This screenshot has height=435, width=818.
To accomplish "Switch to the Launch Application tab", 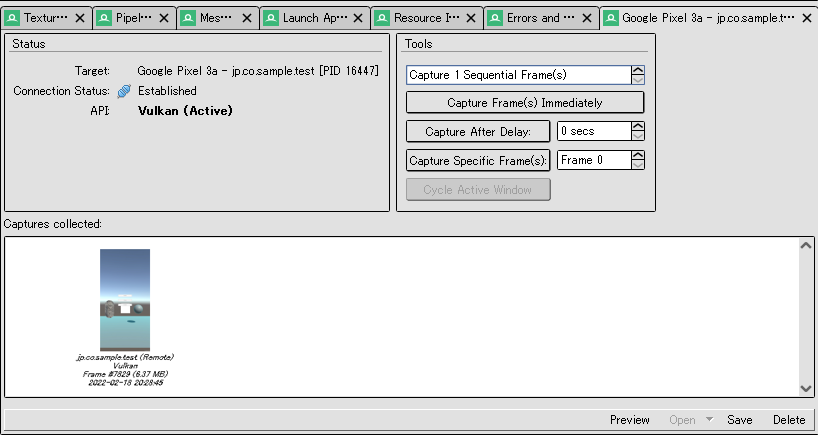I will (315, 18).
